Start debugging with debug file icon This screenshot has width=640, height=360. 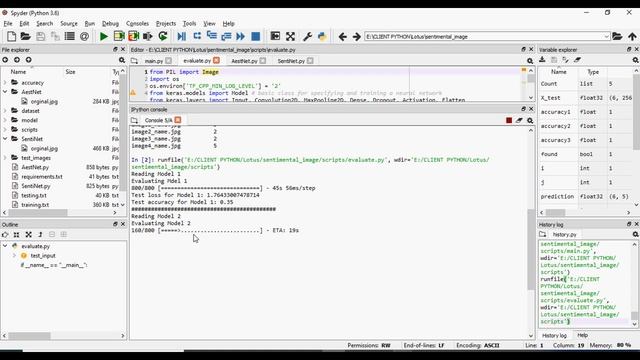(182, 36)
